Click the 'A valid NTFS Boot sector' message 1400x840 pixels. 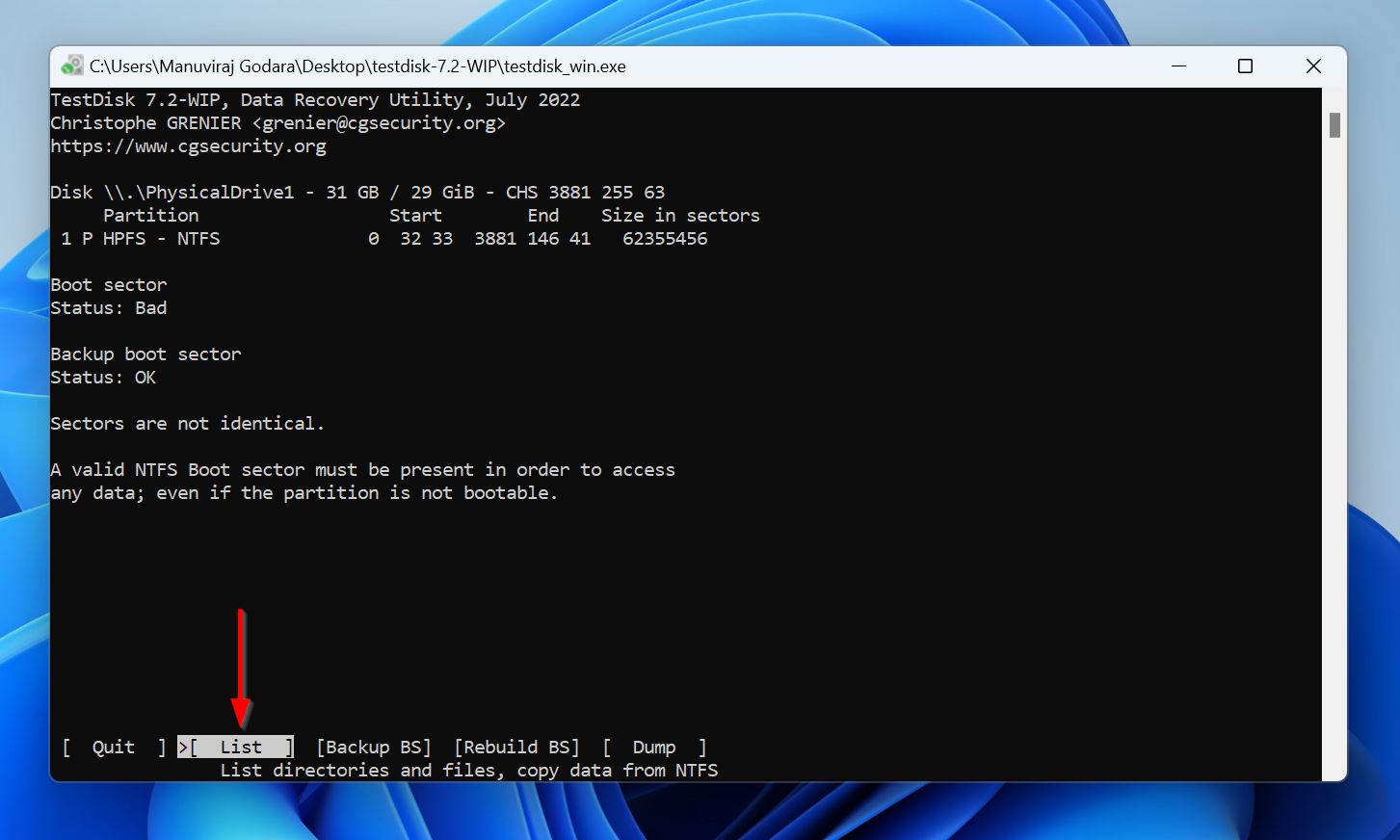click(363, 482)
